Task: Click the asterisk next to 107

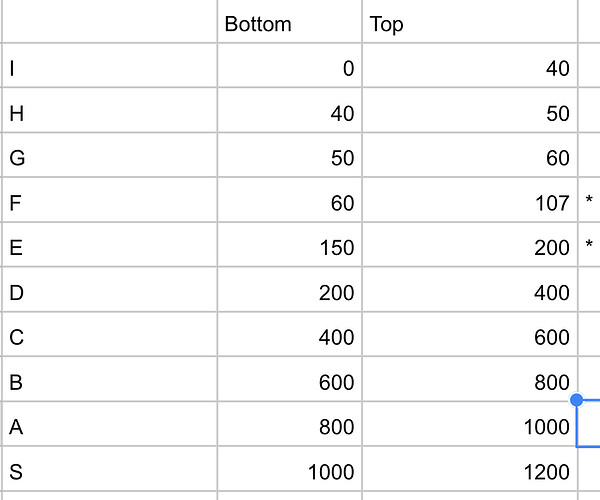Action: tap(589, 200)
